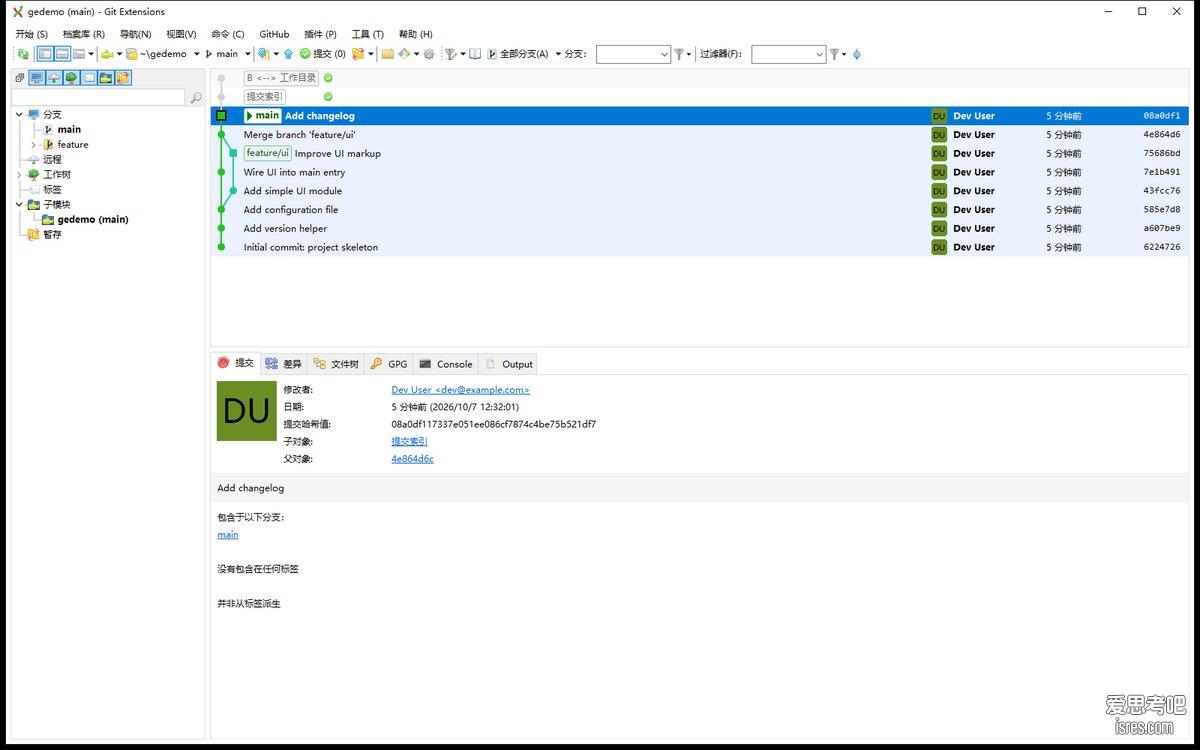The image size is (1200, 750).
Task: Click the open book reflog icon
Action: 475,54
